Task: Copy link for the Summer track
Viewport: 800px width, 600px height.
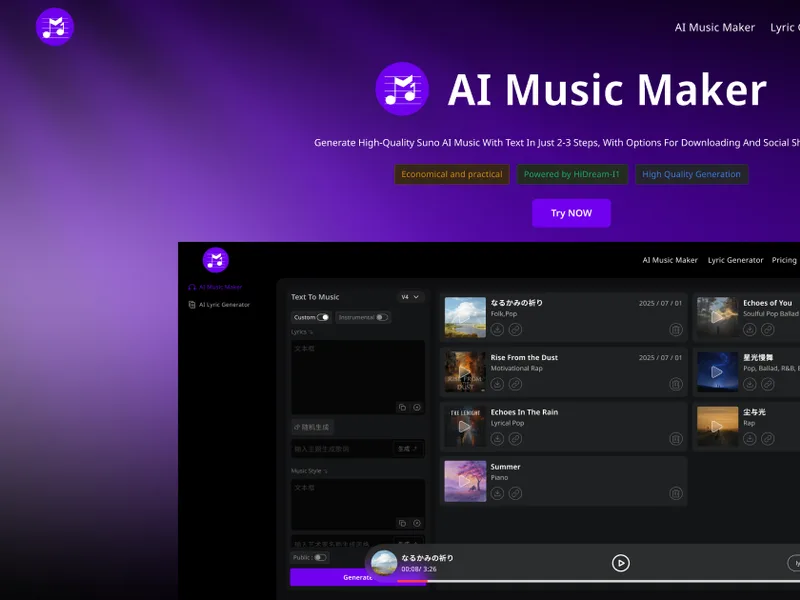Action: pos(515,493)
